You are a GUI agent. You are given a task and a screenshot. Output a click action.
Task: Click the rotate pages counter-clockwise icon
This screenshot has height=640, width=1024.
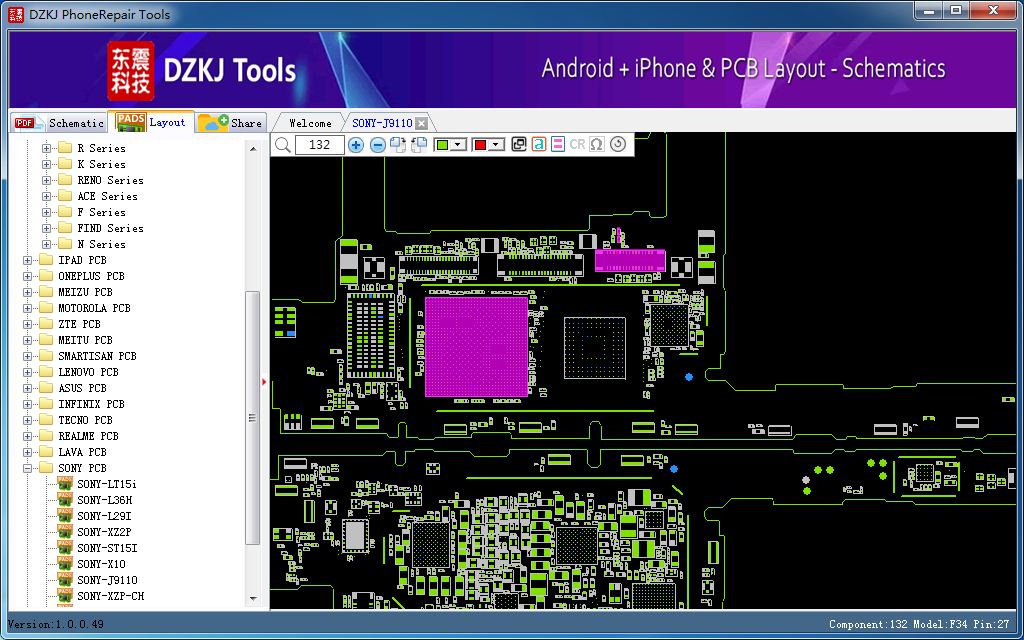click(x=419, y=144)
